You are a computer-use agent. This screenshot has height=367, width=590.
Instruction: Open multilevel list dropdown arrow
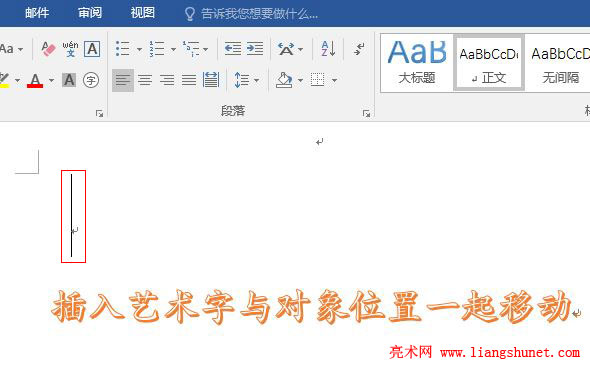coord(205,49)
